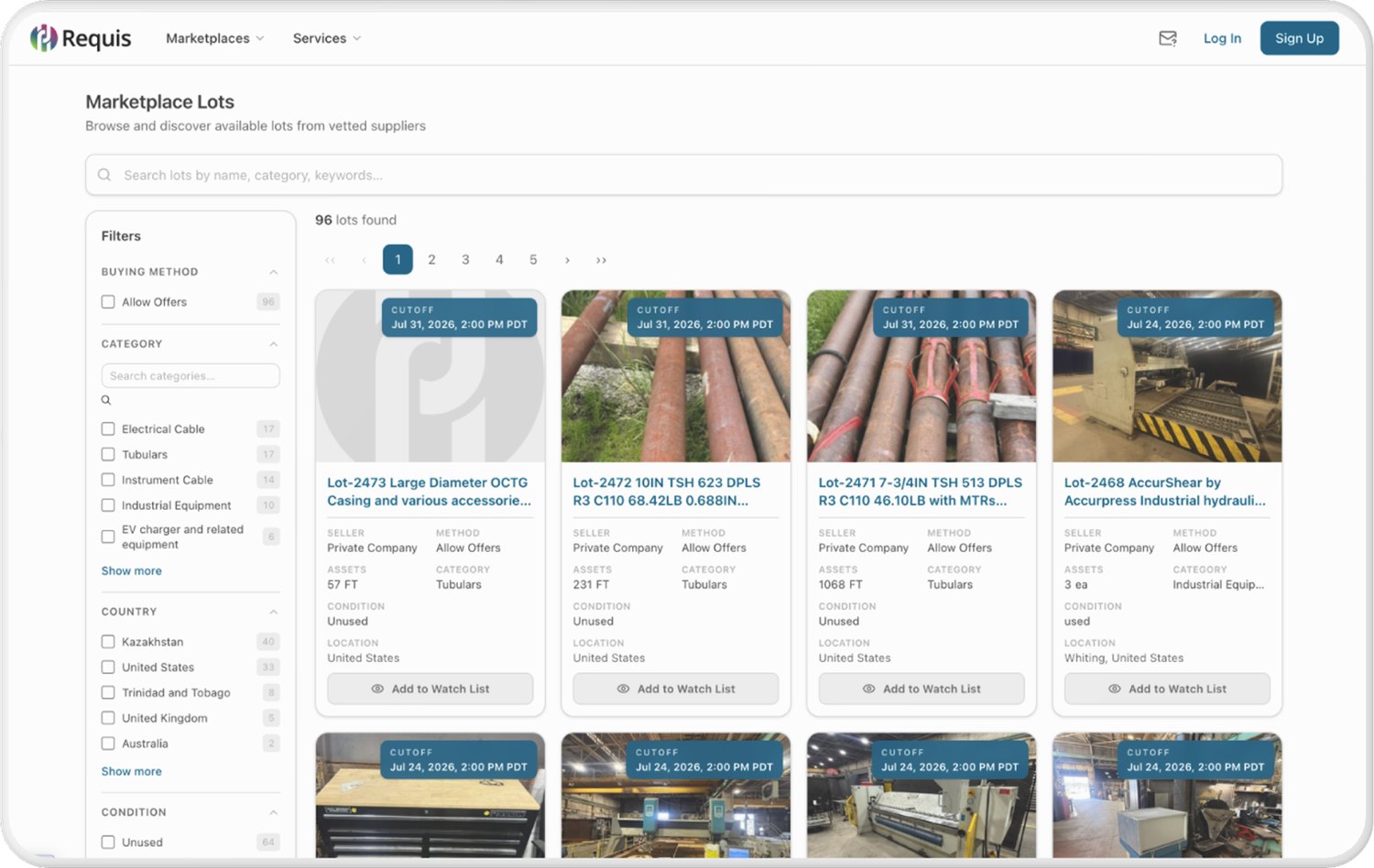The image size is (1374, 868).
Task: Click the search magnifier in the lots search bar
Action: pyautogui.click(x=104, y=175)
